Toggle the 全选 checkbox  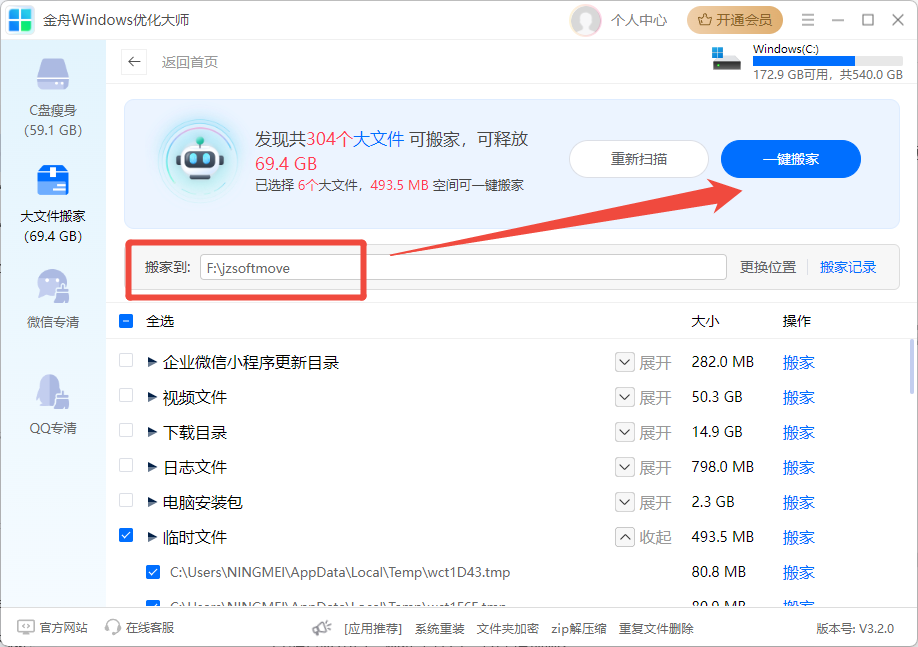coord(126,321)
